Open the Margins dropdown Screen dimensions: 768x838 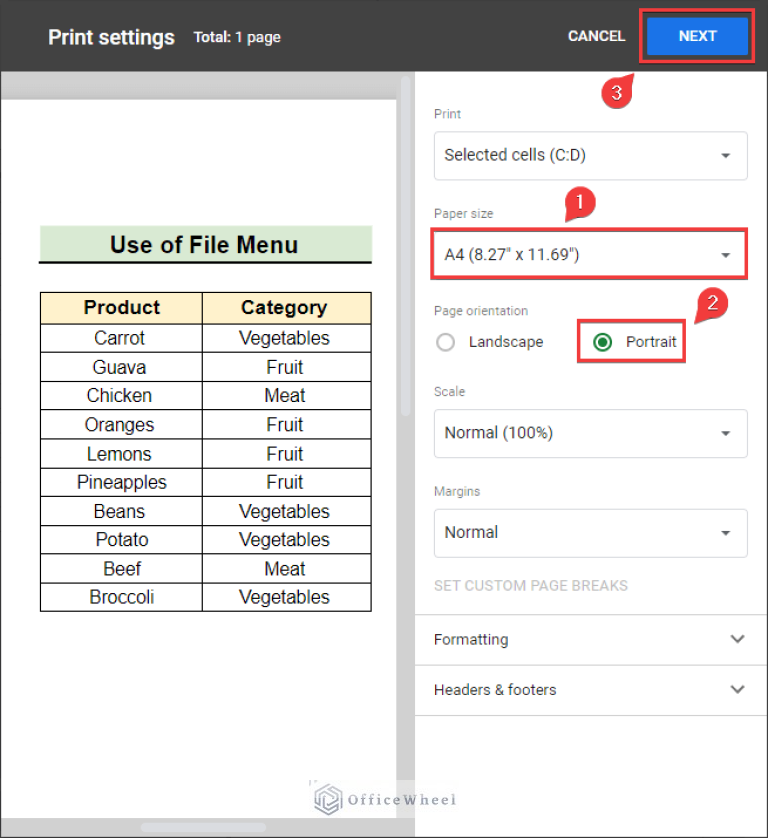tap(590, 533)
